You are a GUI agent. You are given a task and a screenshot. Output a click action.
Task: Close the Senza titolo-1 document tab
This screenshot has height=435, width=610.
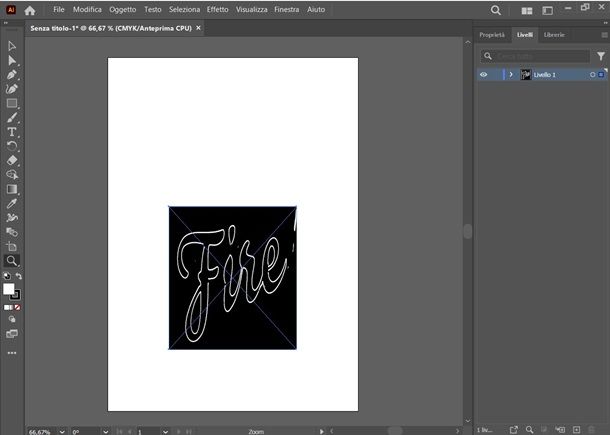point(198,28)
